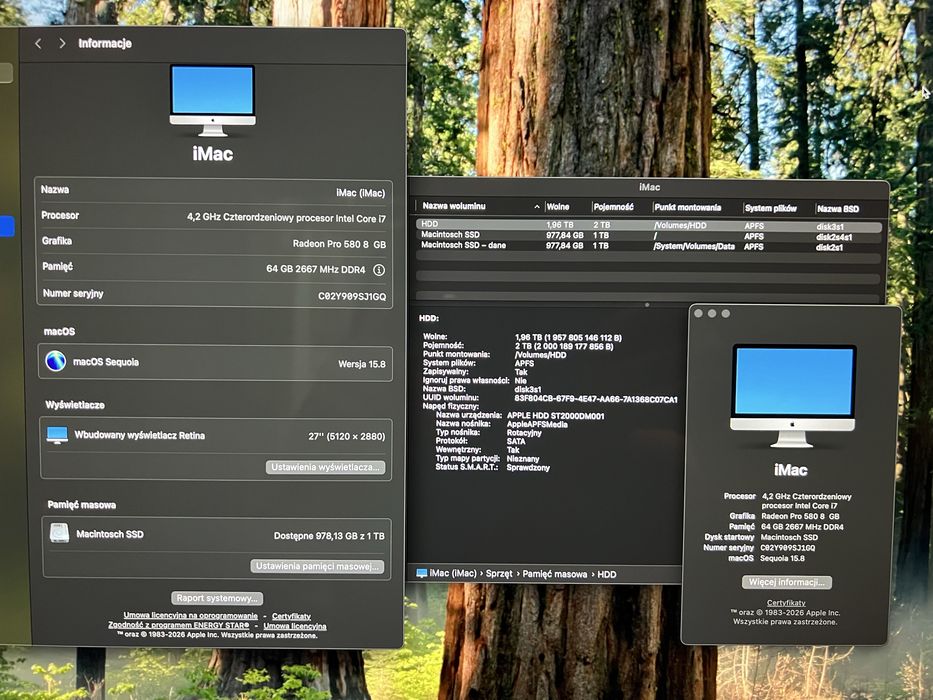Click the Nazwa value iMac (iMac)
The height and width of the screenshot is (700, 933).
coord(361,193)
